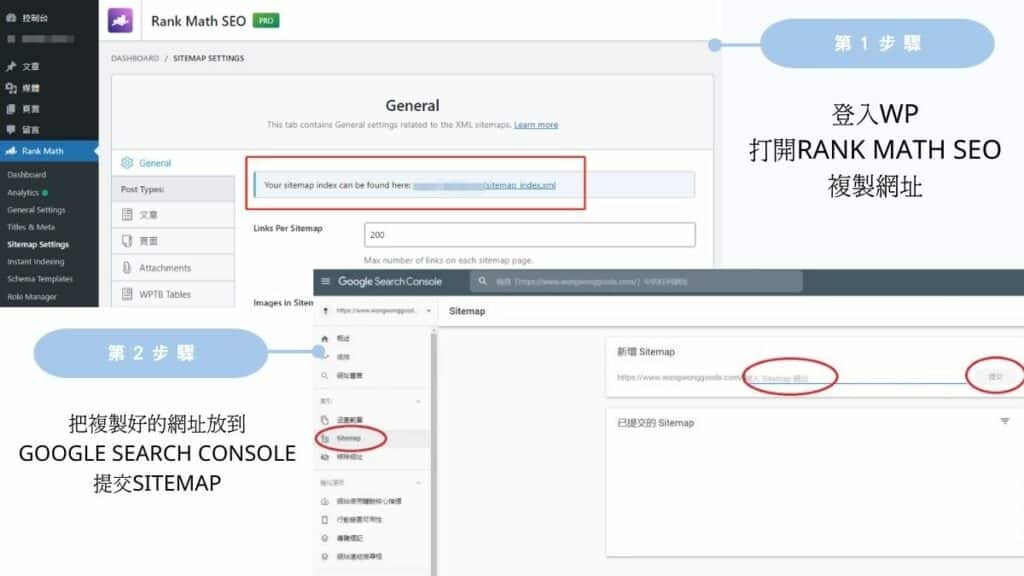Open Rank Math Dashboard submenu item

click(x=27, y=174)
